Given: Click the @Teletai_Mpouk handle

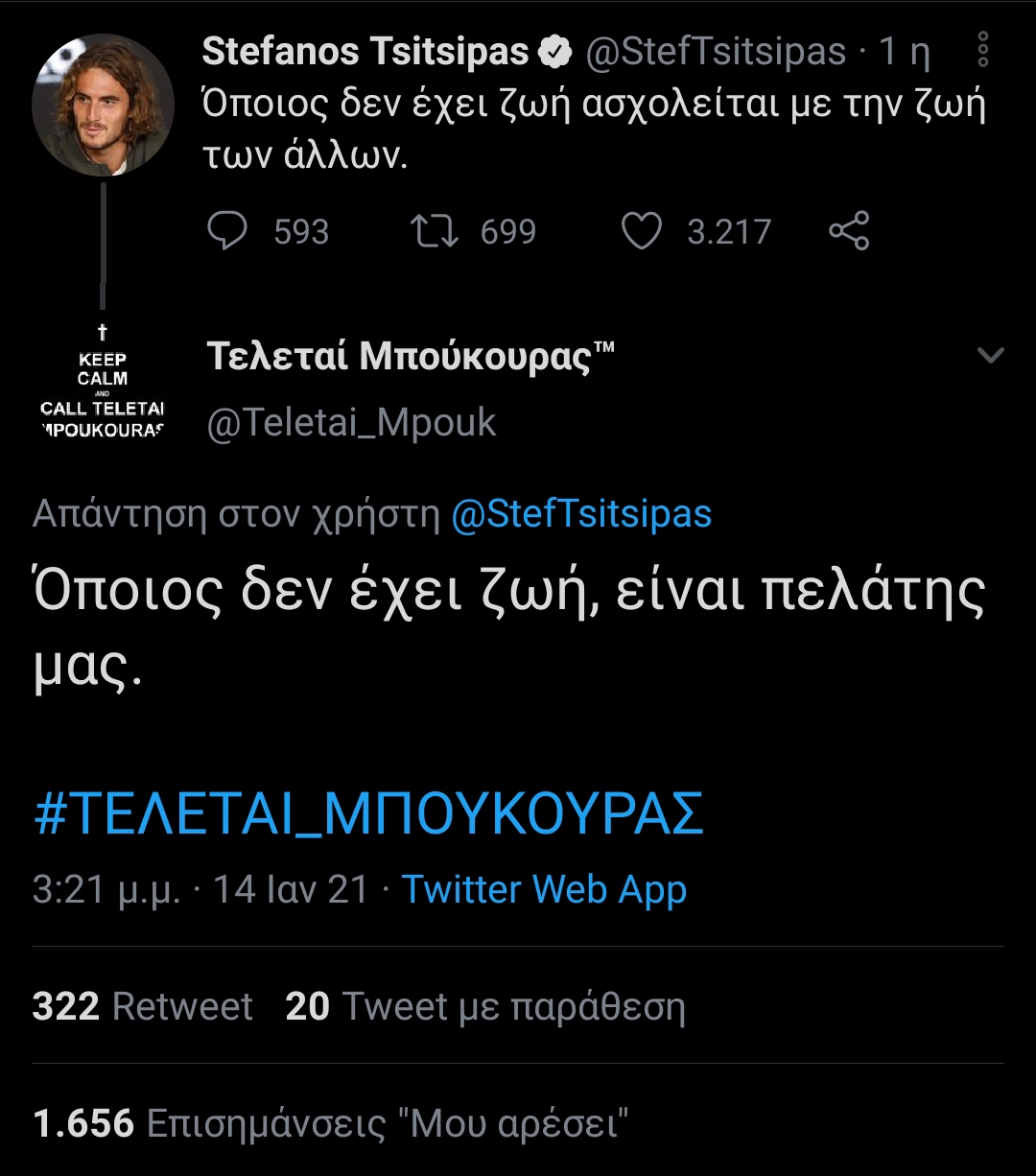Looking at the screenshot, I should pyautogui.click(x=351, y=423).
